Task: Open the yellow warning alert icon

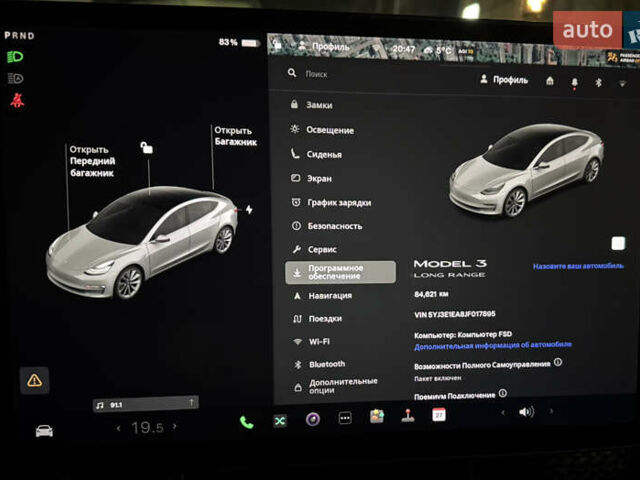Action: coord(35,380)
